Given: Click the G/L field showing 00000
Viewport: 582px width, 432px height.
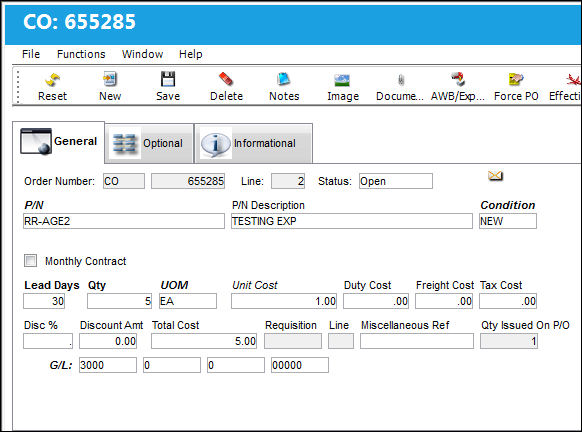Looking at the screenshot, I should [300, 365].
